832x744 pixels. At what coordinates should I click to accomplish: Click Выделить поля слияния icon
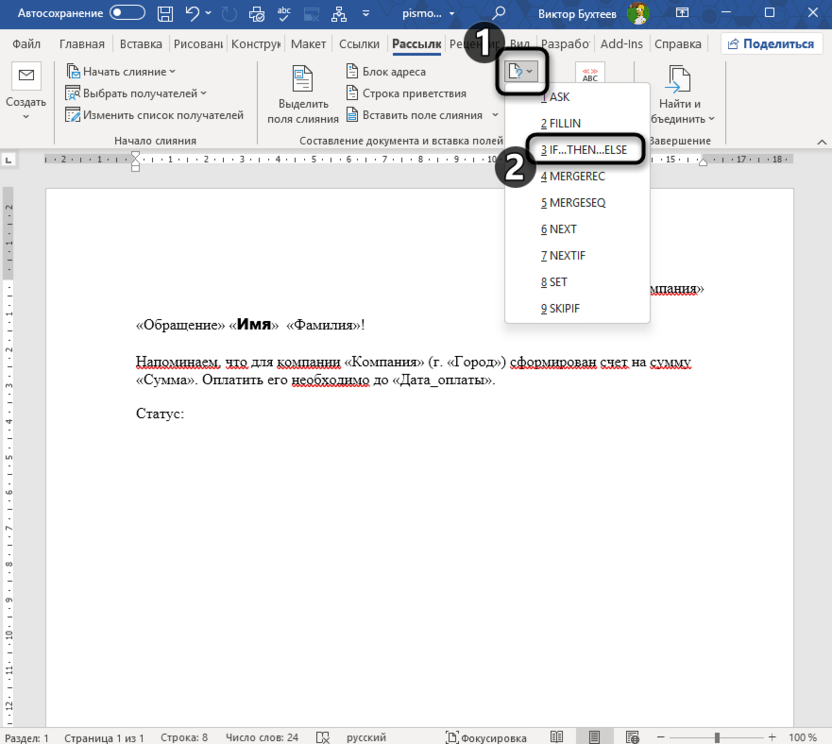302,80
